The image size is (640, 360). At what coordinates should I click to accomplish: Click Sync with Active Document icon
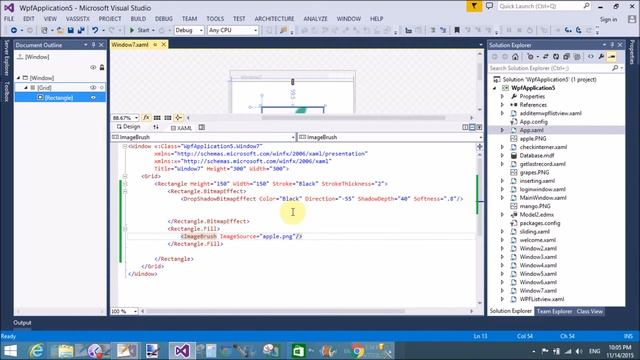[545, 57]
